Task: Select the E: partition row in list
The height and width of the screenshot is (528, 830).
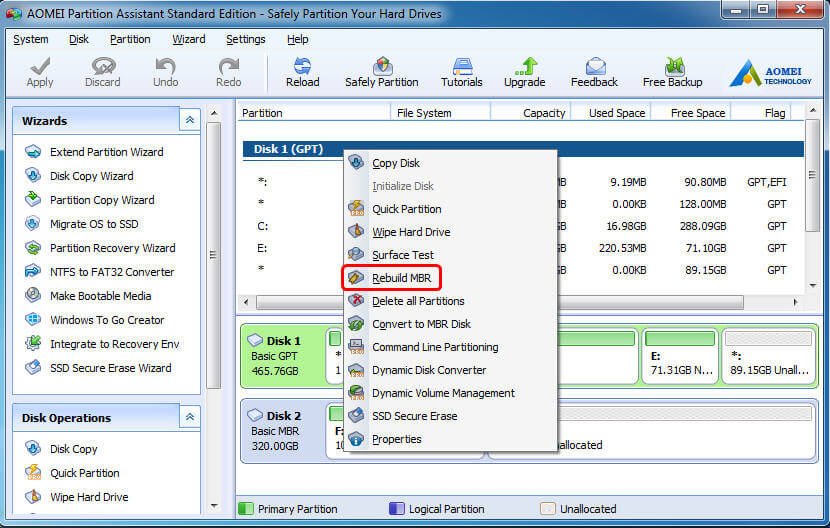Action: [x=523, y=248]
